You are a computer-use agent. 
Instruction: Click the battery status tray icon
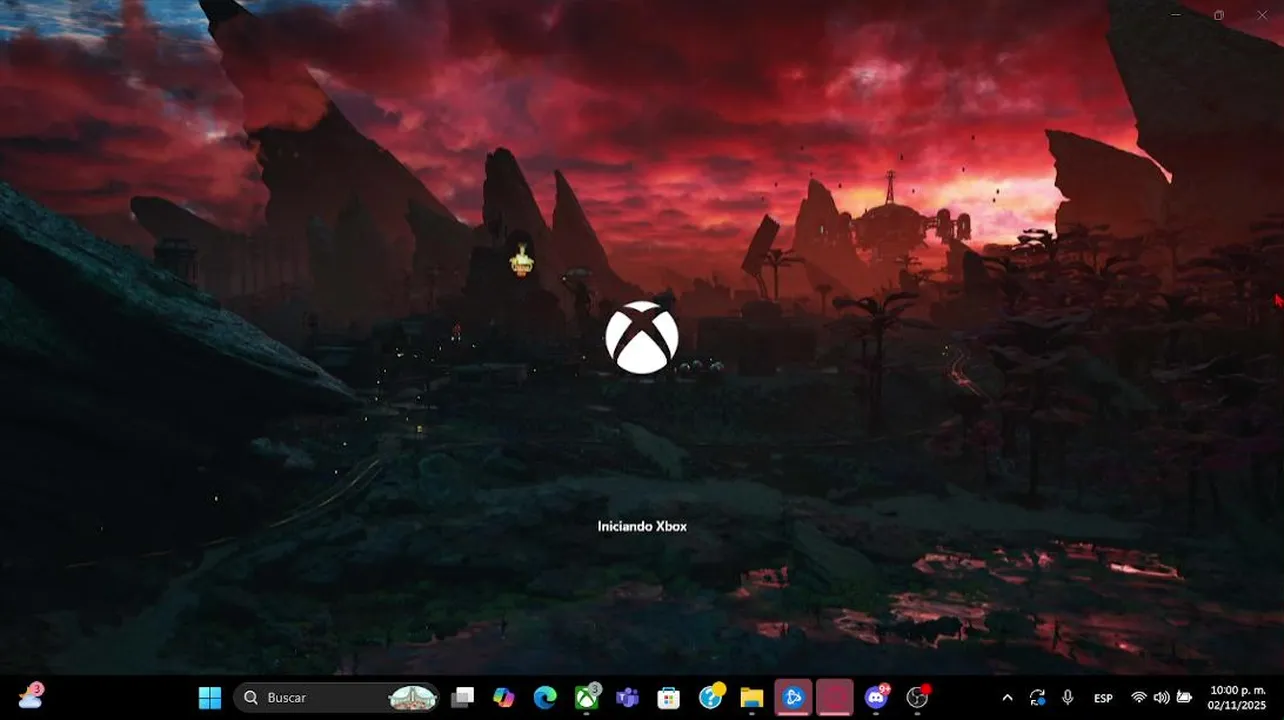click(x=1185, y=697)
